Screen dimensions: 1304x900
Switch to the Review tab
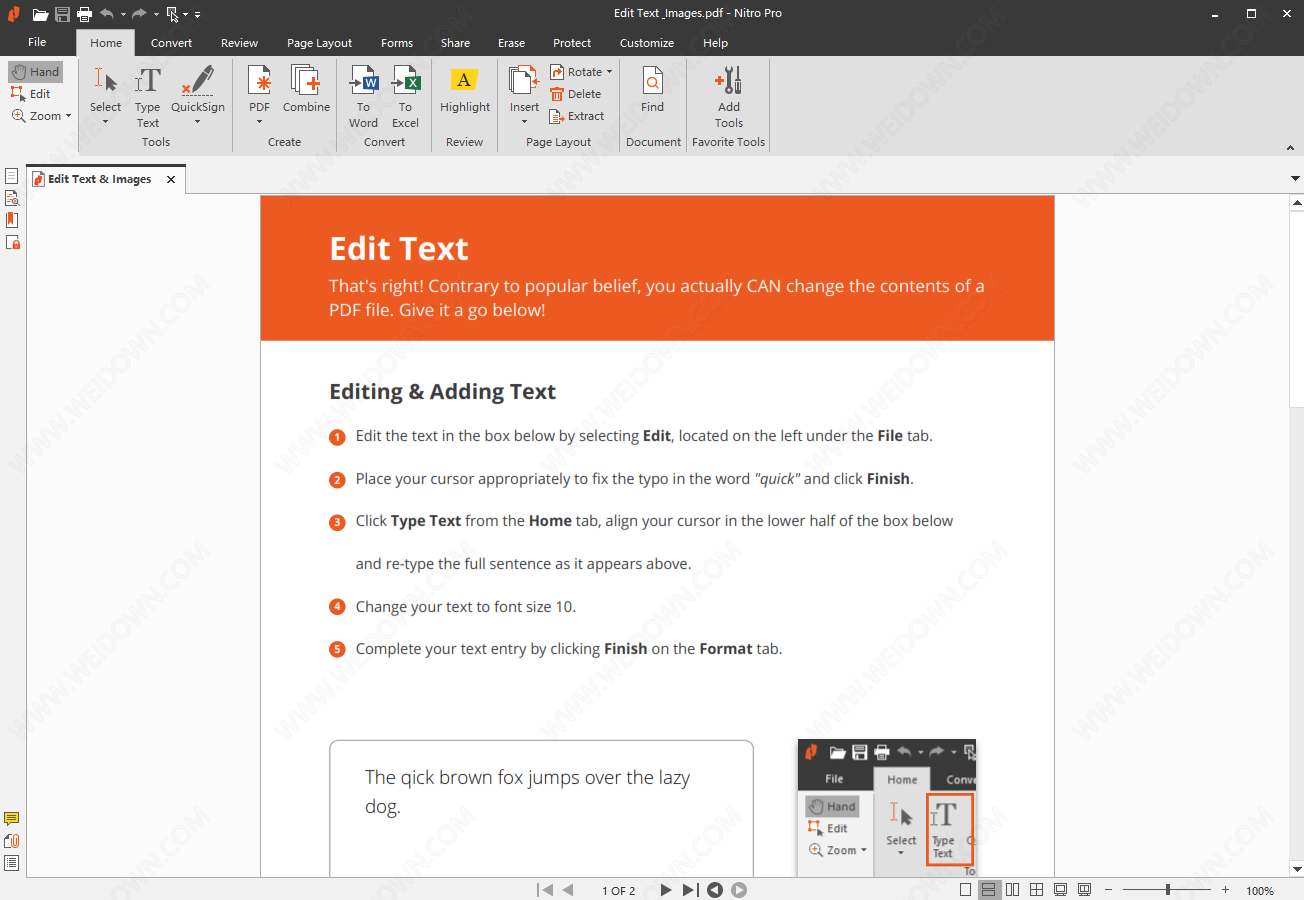pyautogui.click(x=239, y=43)
